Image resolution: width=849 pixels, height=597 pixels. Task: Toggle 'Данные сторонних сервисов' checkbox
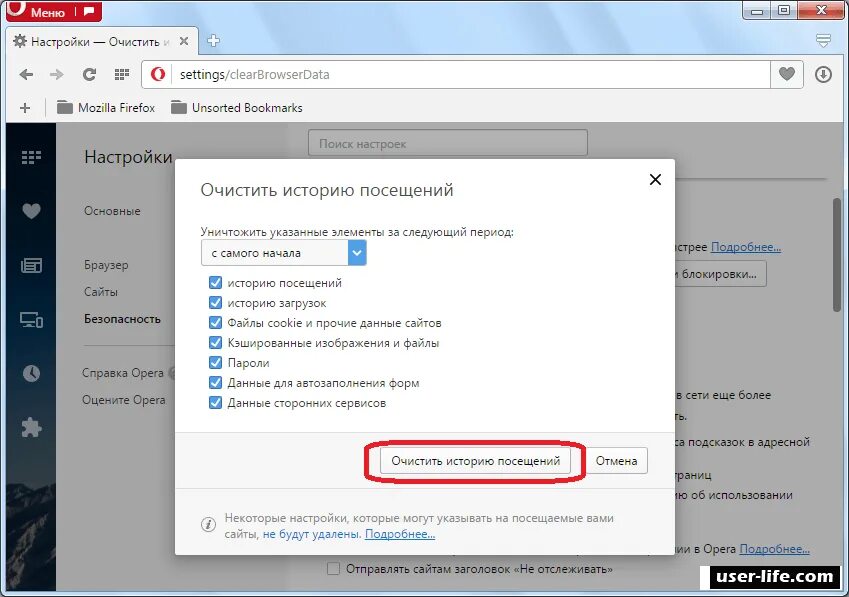215,403
